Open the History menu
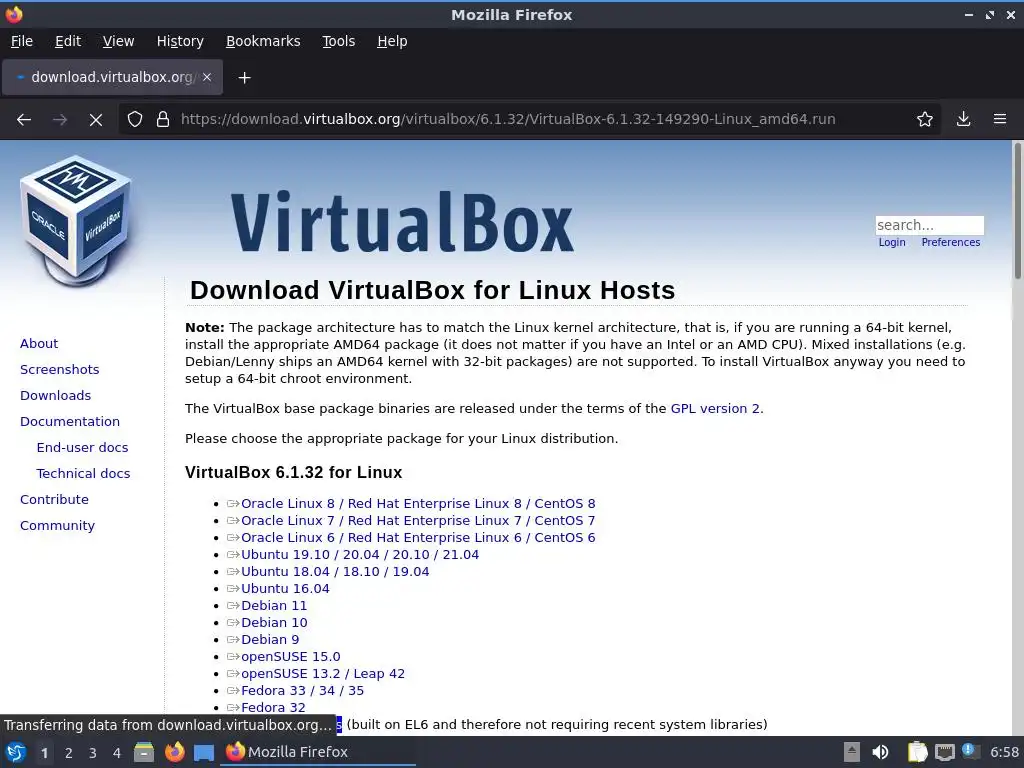1024x768 pixels. click(180, 41)
